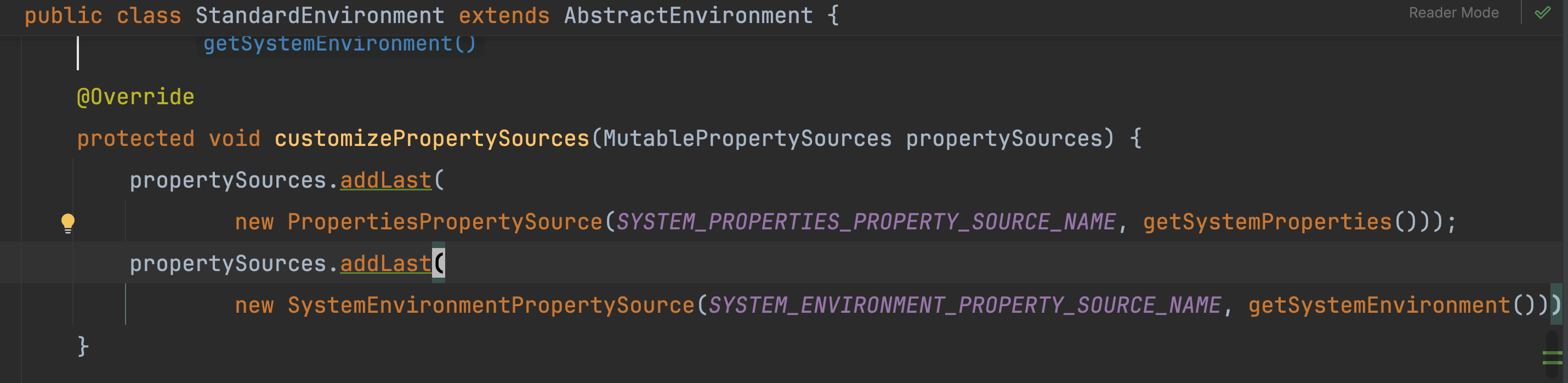Image resolution: width=1568 pixels, height=383 pixels.
Task: Click the closing brace of the method
Action: click(83, 346)
